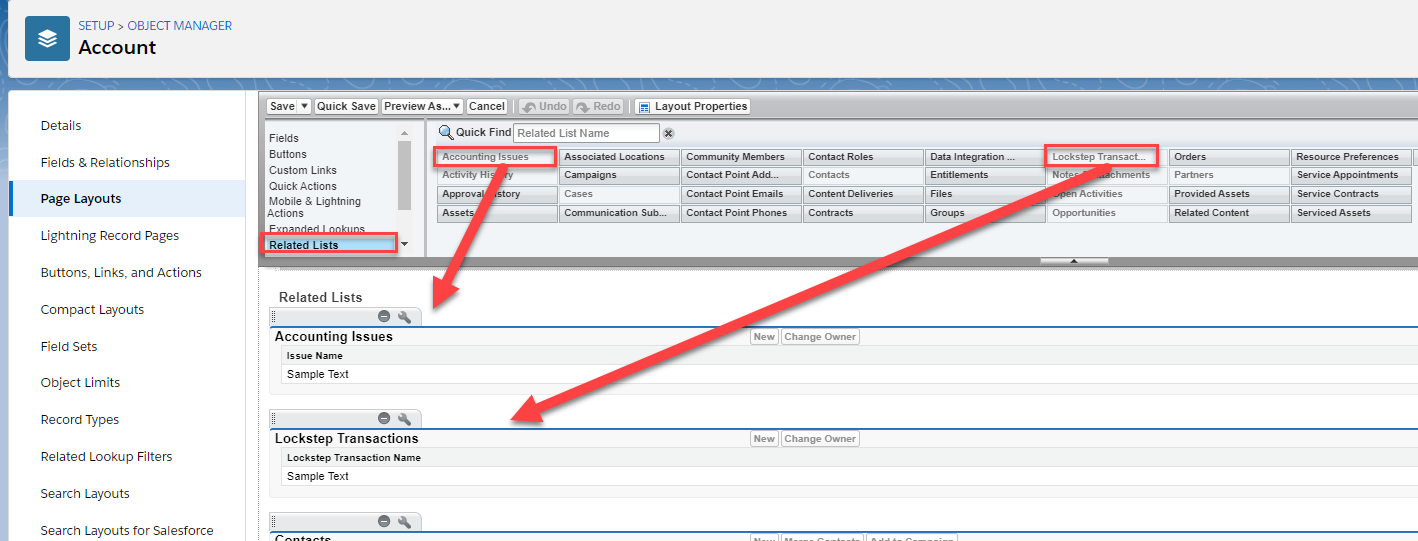Click the wrench icon above Contacts list
1418x541 pixels.
pos(404,521)
